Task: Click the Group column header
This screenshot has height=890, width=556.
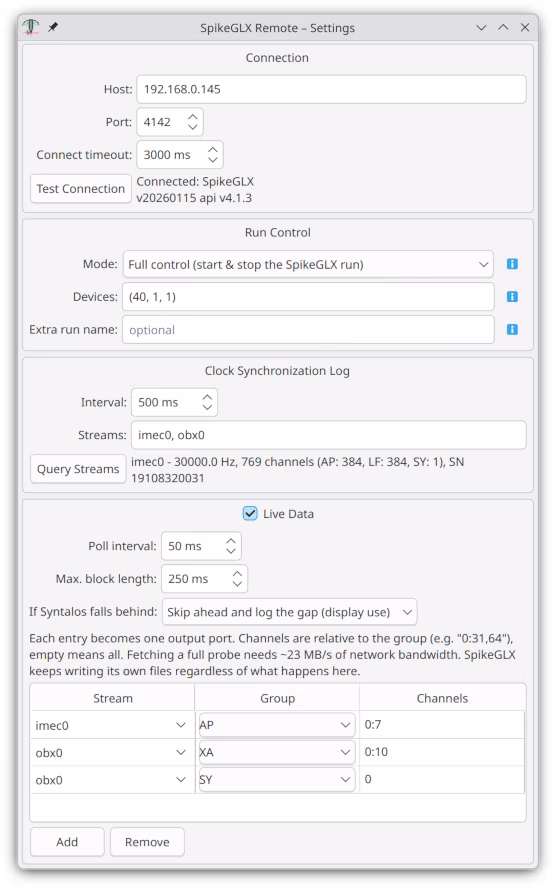Action: pos(277,698)
